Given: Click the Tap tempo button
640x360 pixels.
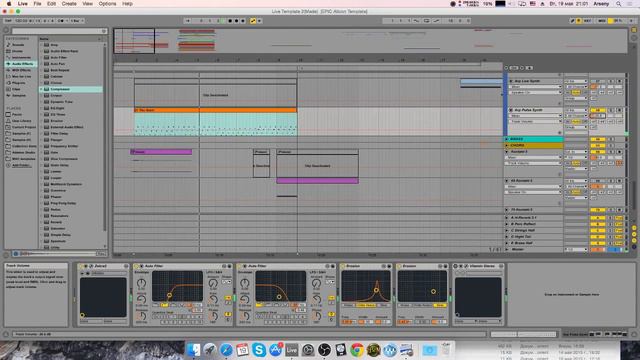Looking at the screenshot, I should 8,21.
